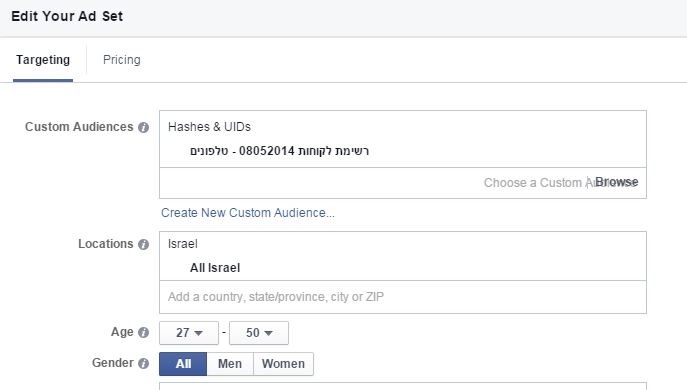Select the Hebrew customer list audience entry

tap(280, 151)
